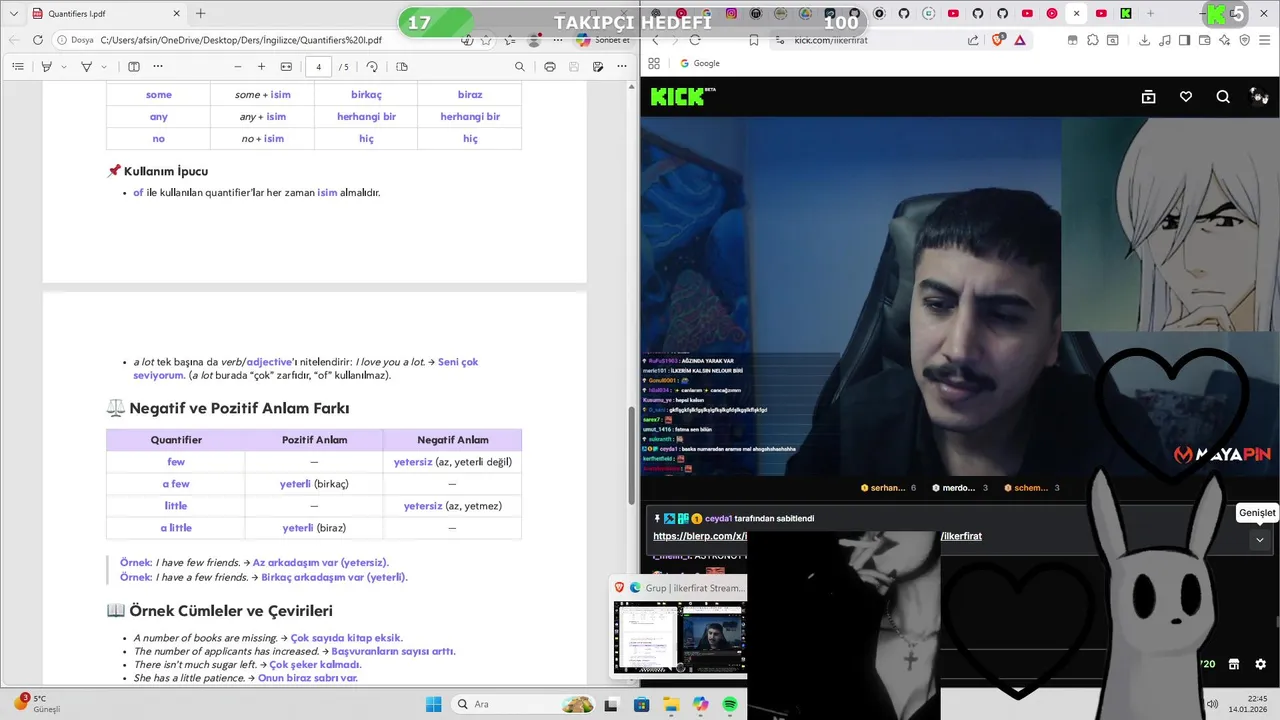
Task: Click the save-as icon in PDF toolbar
Action: 597,66
